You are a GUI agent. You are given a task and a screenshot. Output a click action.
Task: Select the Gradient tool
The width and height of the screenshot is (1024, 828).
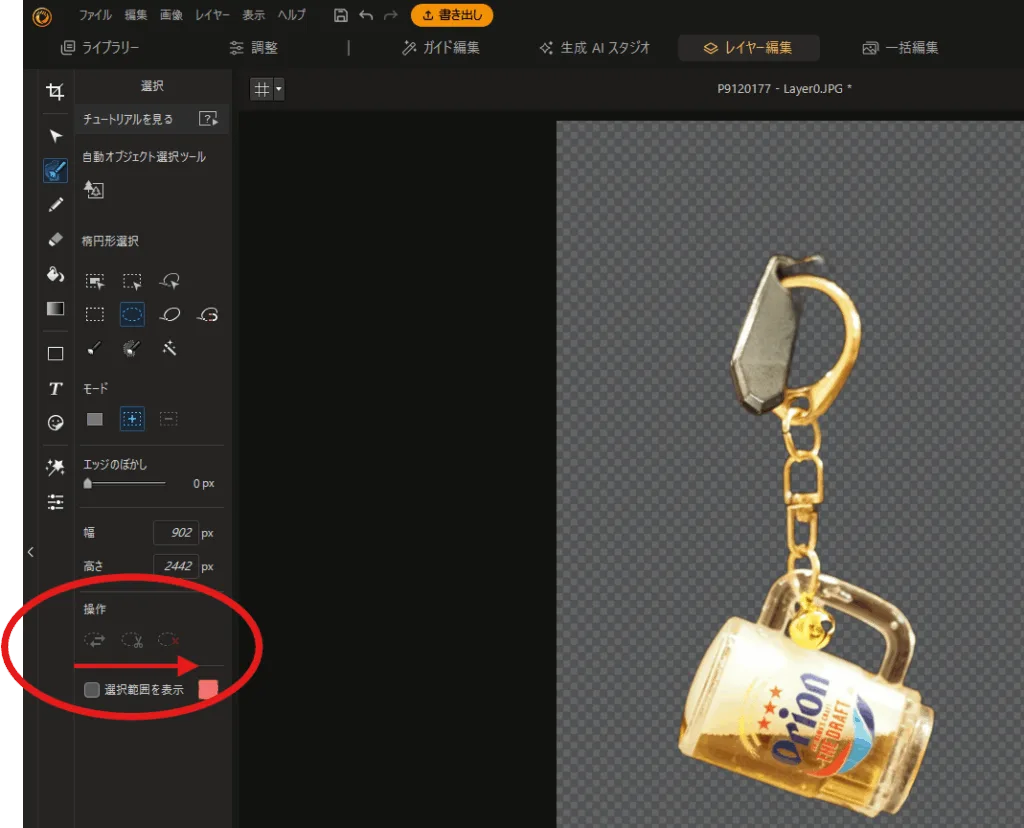point(56,308)
